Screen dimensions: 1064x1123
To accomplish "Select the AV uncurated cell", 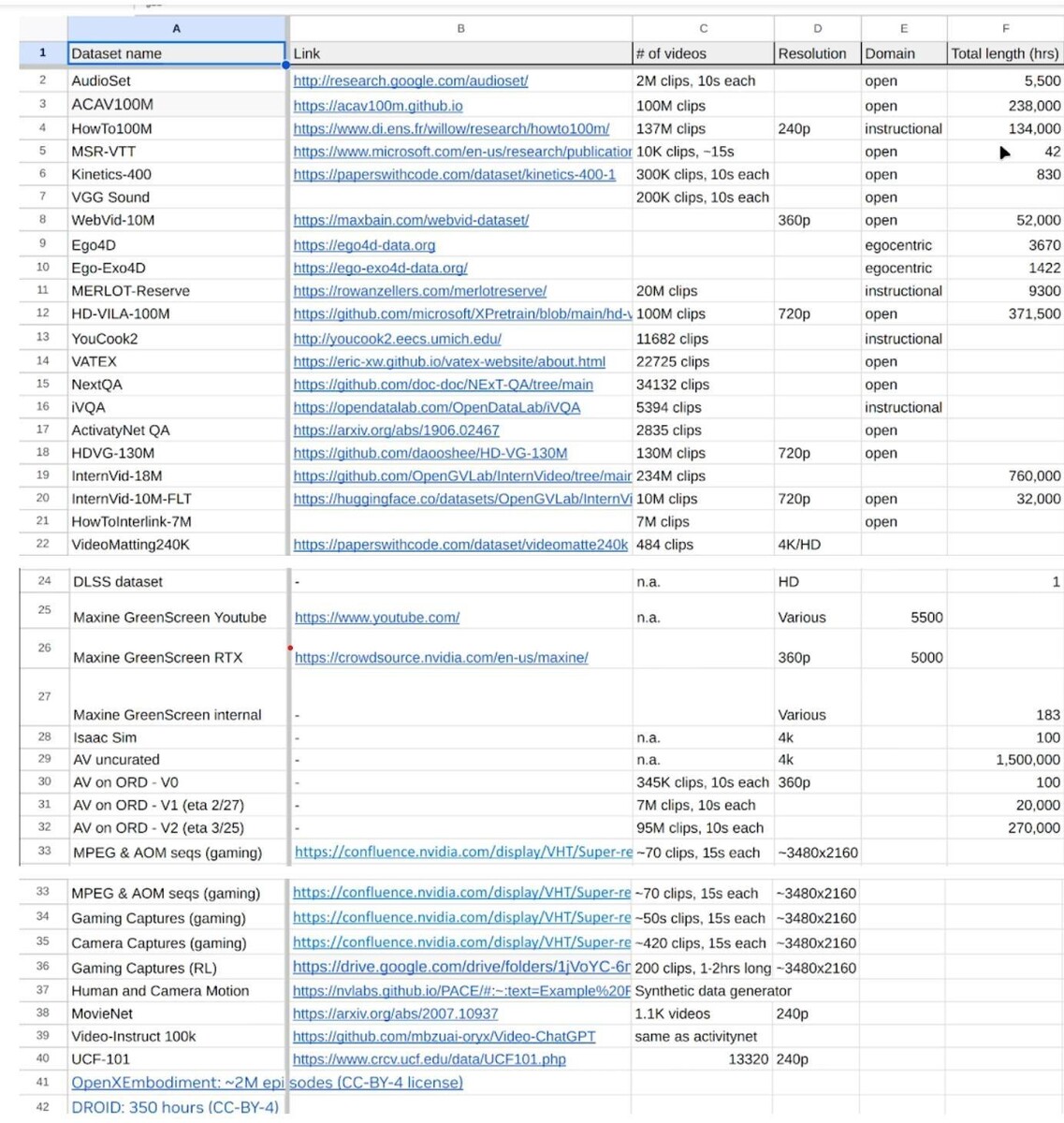I will [x=178, y=760].
